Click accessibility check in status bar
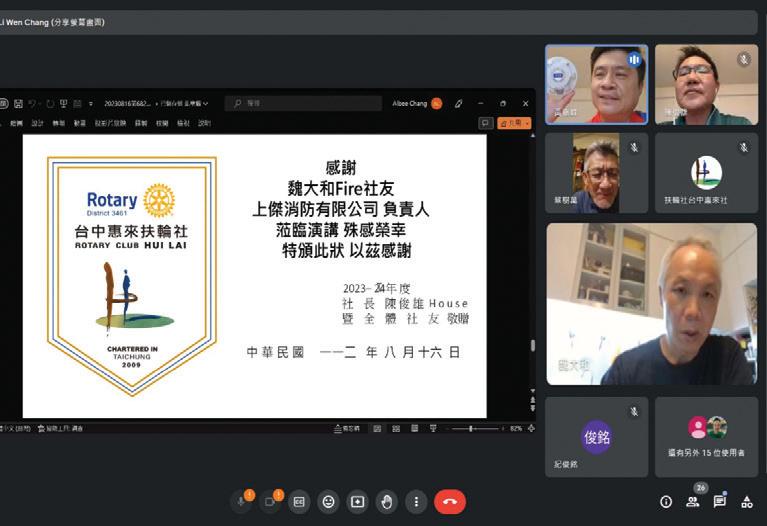Image resolution: width=767 pixels, height=526 pixels. (x=61, y=429)
